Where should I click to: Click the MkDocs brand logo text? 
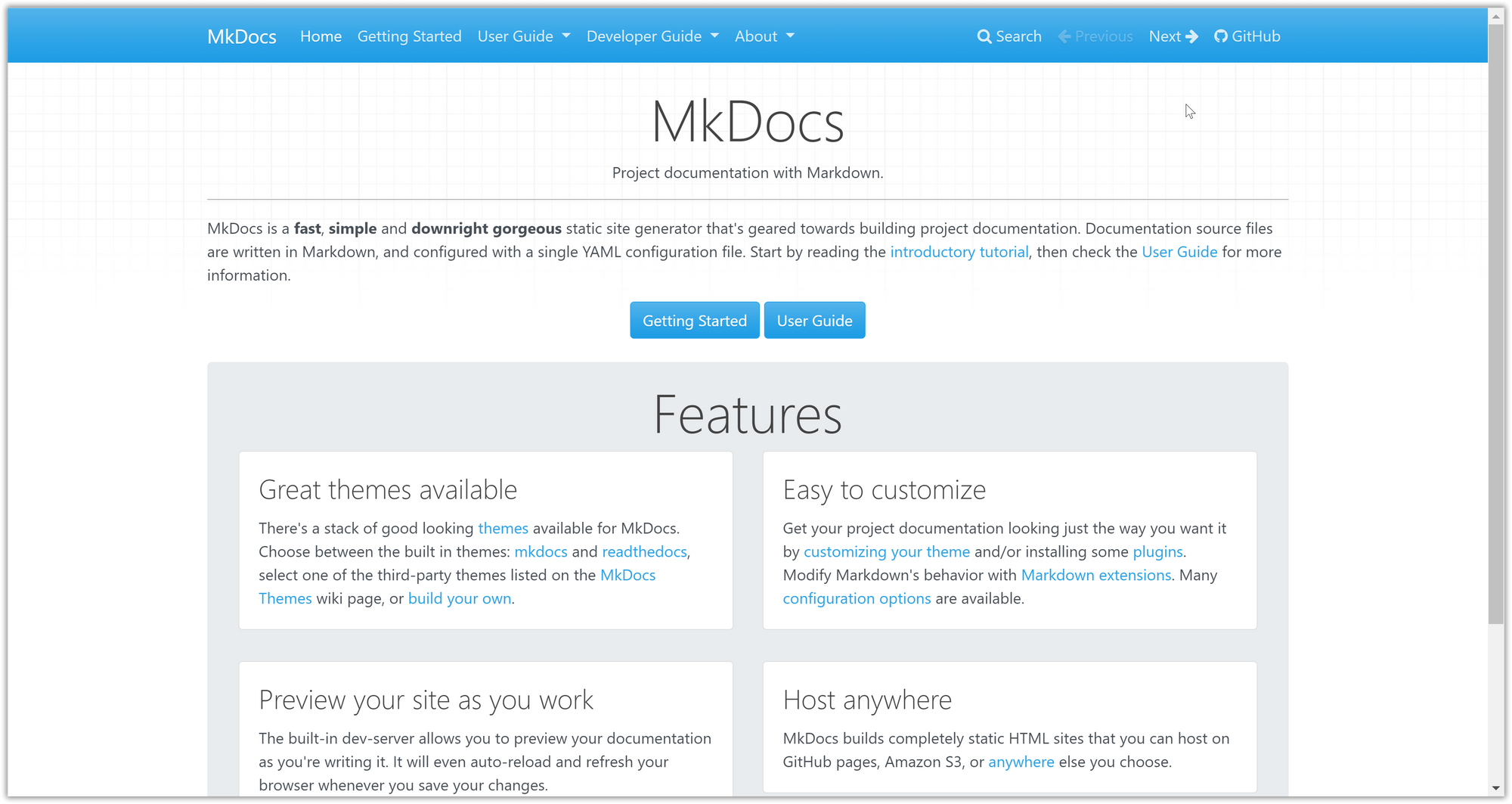242,36
